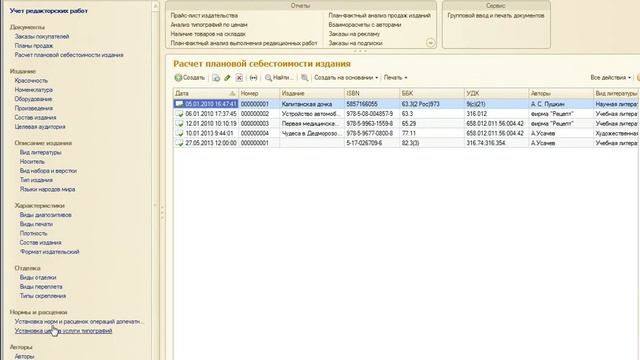This screenshot has width=640, height=360.
Task: Open the Планы продаж link
Action: 34,46
